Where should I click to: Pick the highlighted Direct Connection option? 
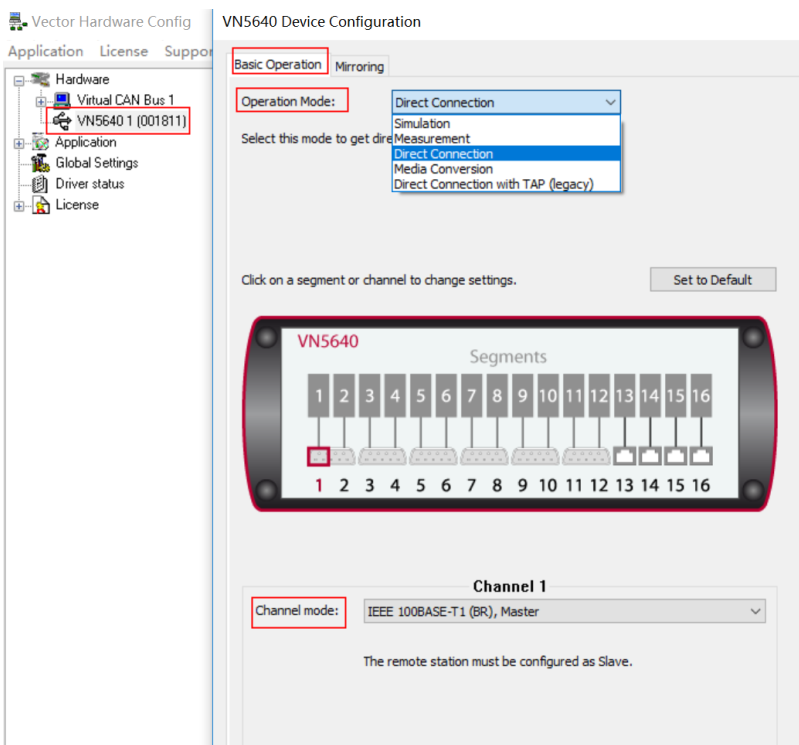point(507,154)
